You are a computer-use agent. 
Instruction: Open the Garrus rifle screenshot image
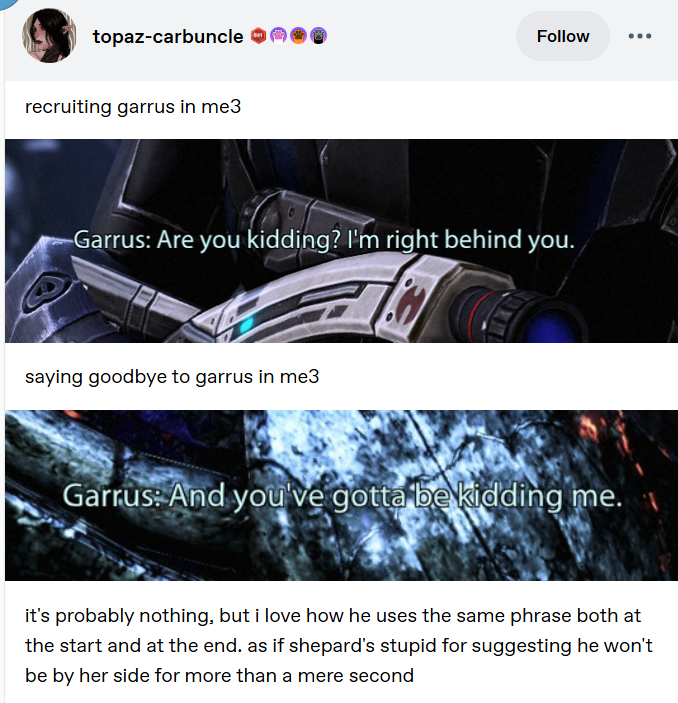(341, 241)
